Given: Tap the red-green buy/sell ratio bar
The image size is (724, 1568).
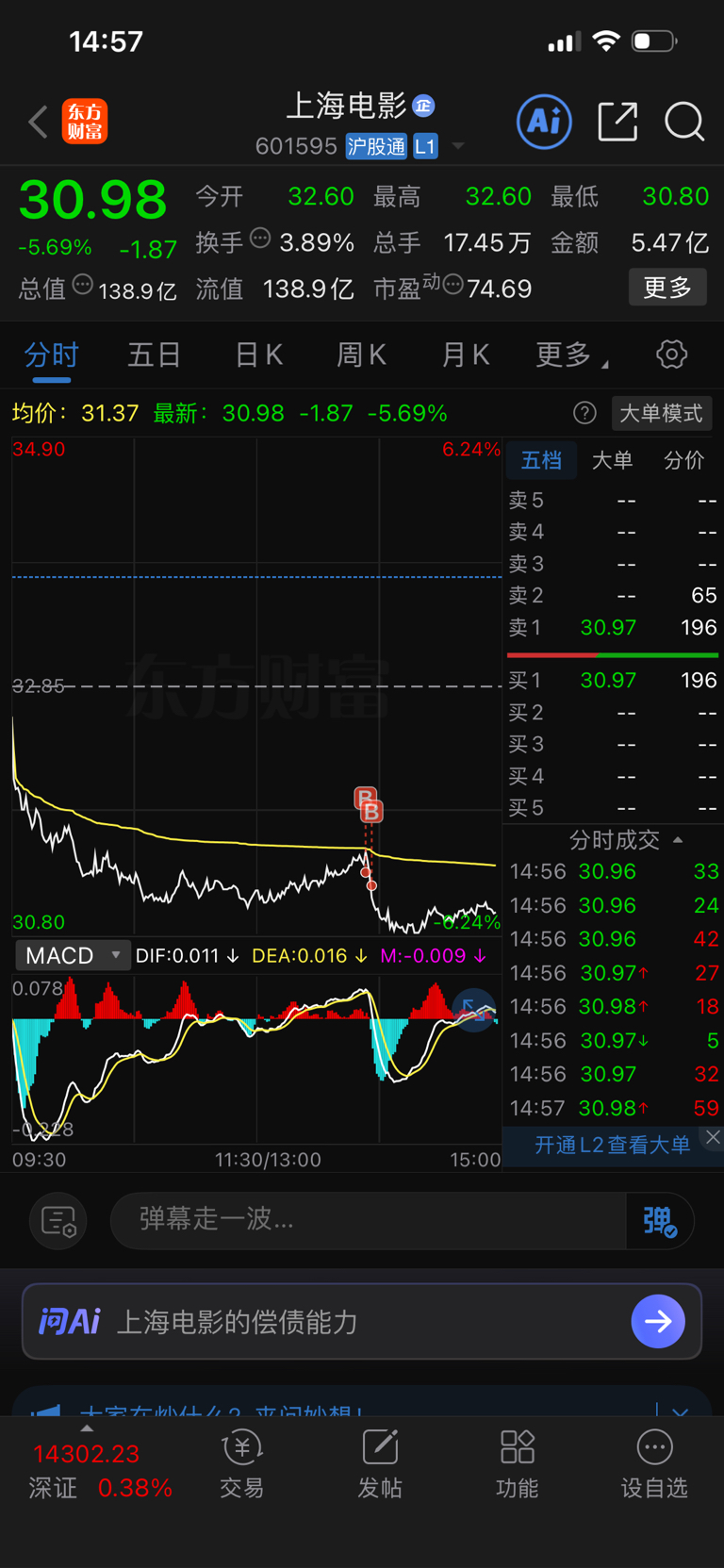Looking at the screenshot, I should pos(613,654).
